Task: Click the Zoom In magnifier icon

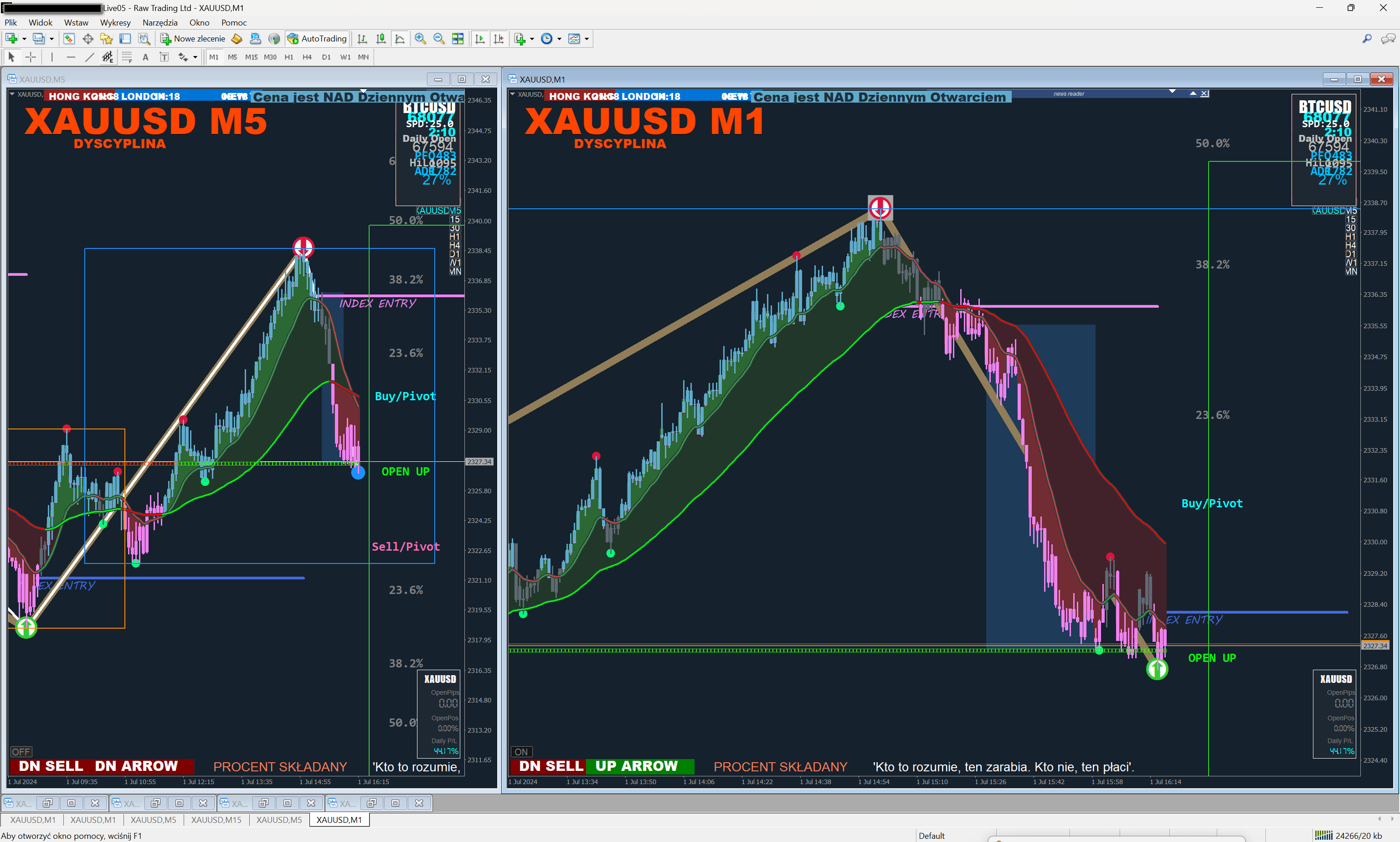Action: (x=420, y=39)
